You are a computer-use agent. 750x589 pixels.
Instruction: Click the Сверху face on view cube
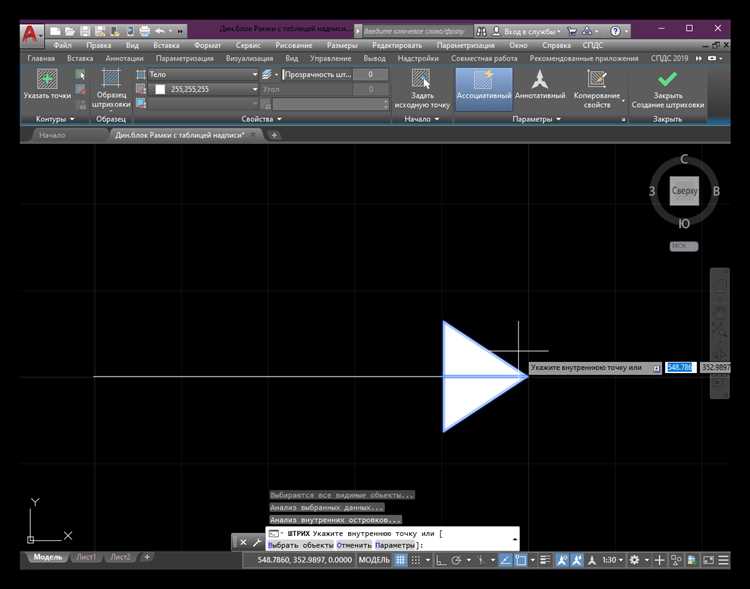[684, 191]
